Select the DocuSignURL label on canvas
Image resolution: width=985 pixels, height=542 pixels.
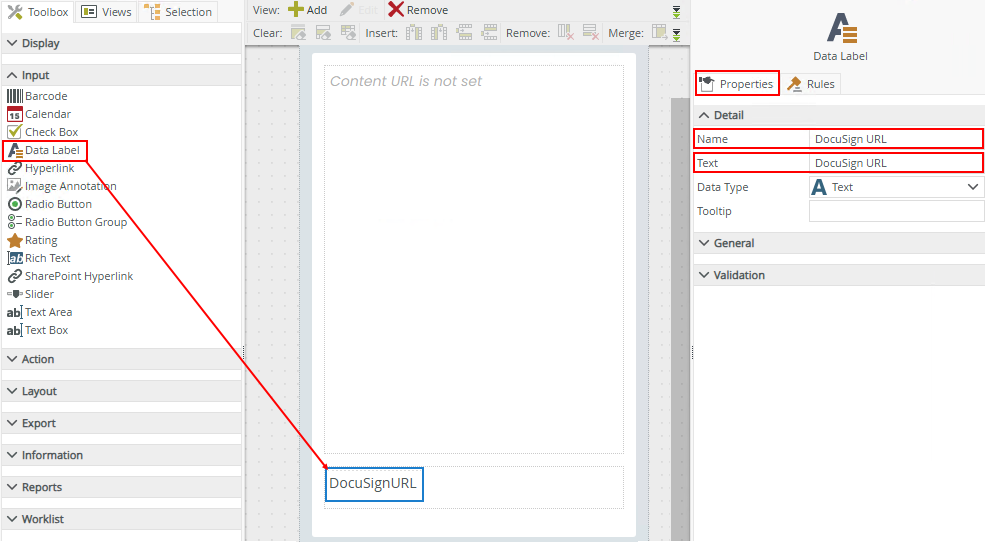pos(374,484)
